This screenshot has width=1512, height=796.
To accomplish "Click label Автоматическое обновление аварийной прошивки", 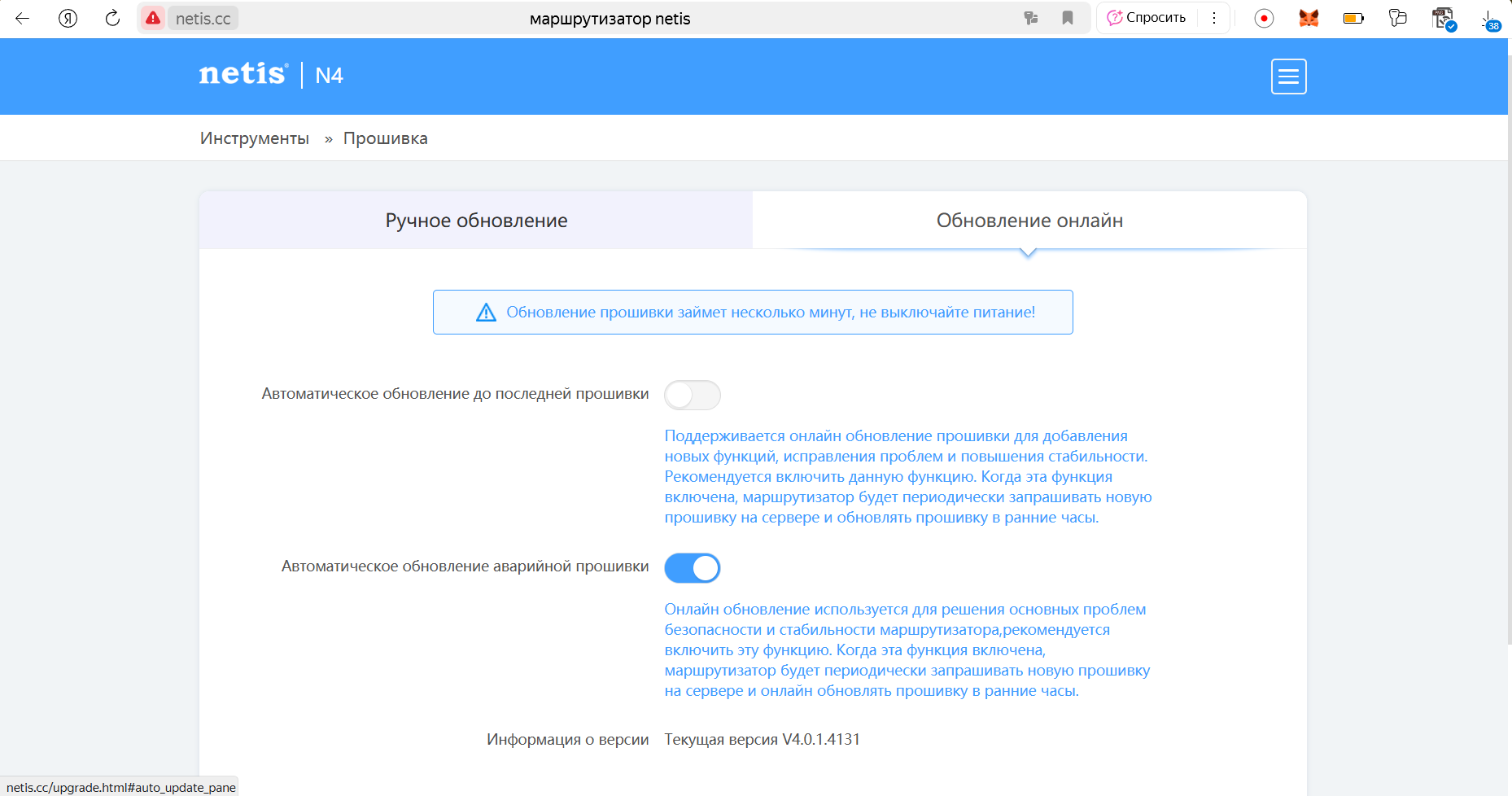I will pos(465,566).
